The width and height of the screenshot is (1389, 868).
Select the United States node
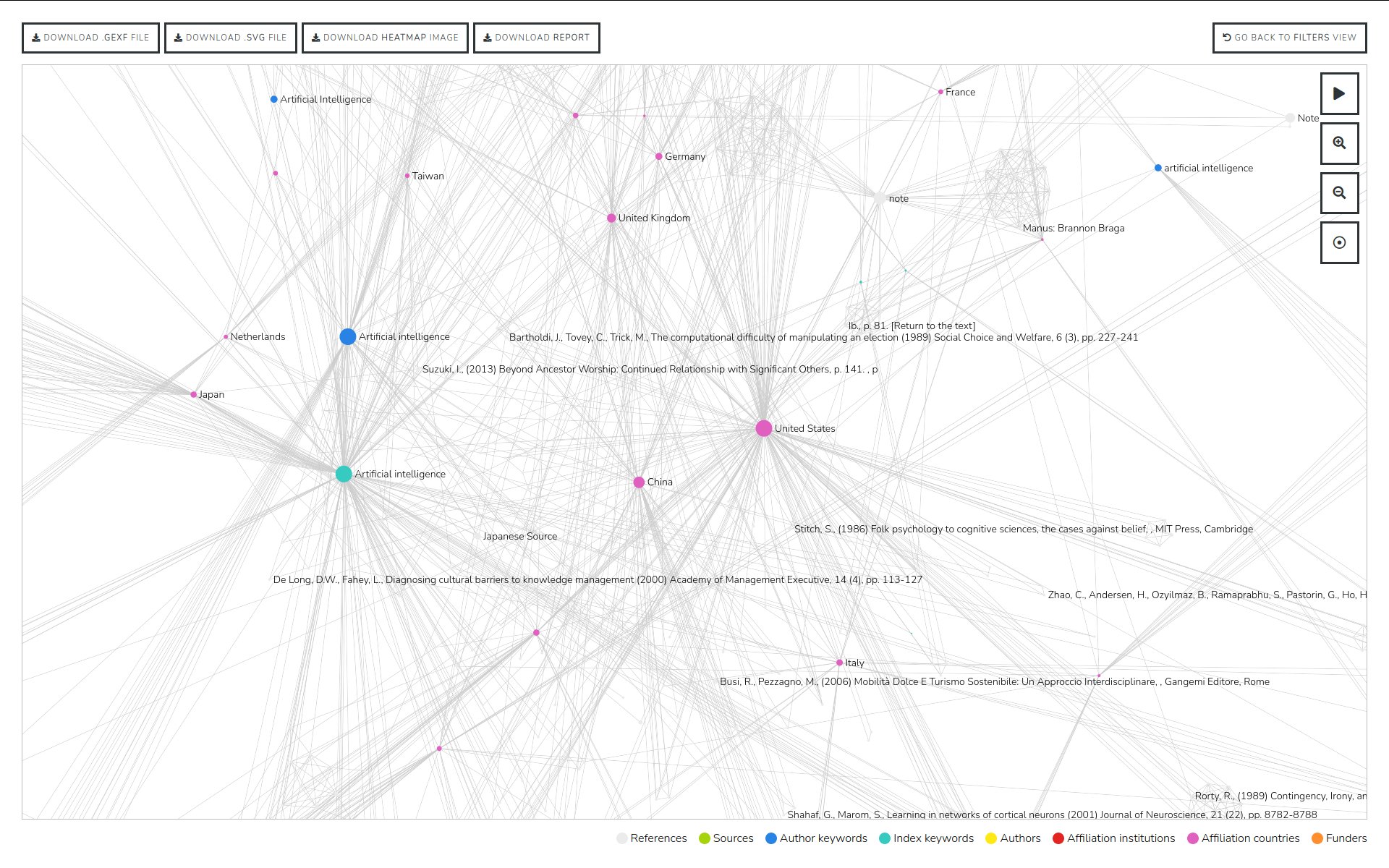coord(763,428)
